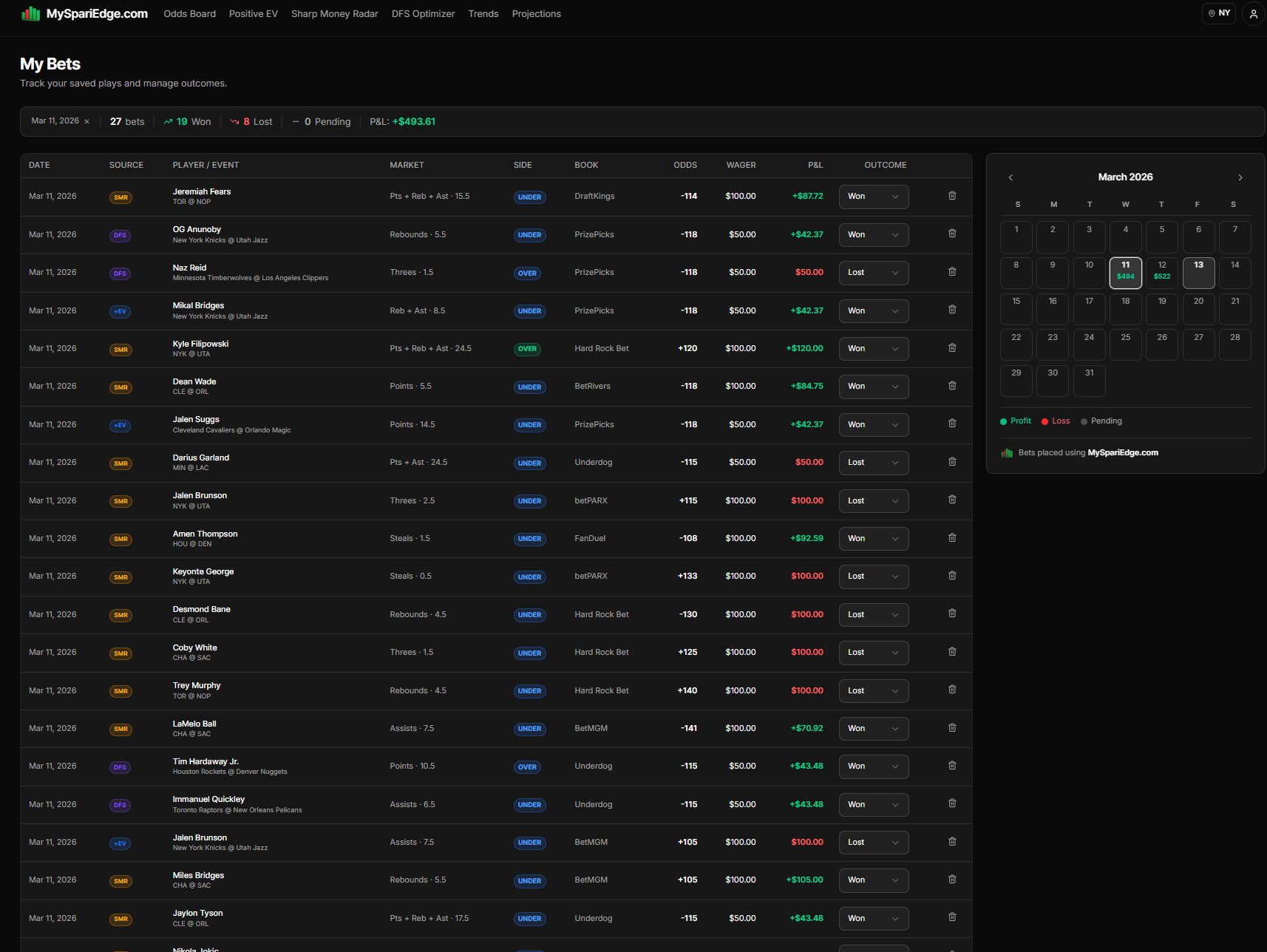Open the DFS Optimizer page
Image resolution: width=1267 pixels, height=952 pixels.
pyautogui.click(x=424, y=14)
